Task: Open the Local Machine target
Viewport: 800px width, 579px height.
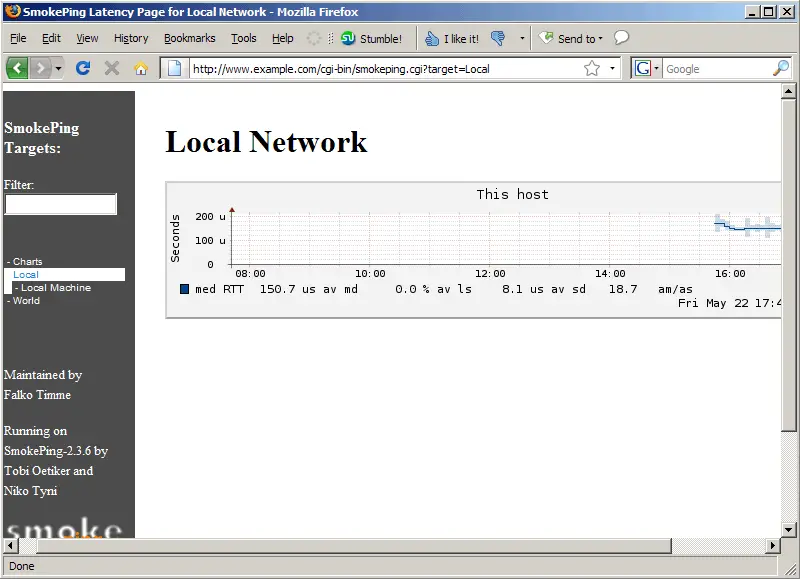Action: coord(56,288)
